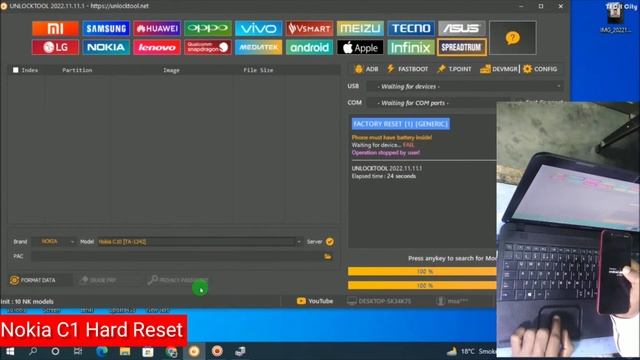
Task: Select the Lenovo brand logo
Action: (157, 47)
